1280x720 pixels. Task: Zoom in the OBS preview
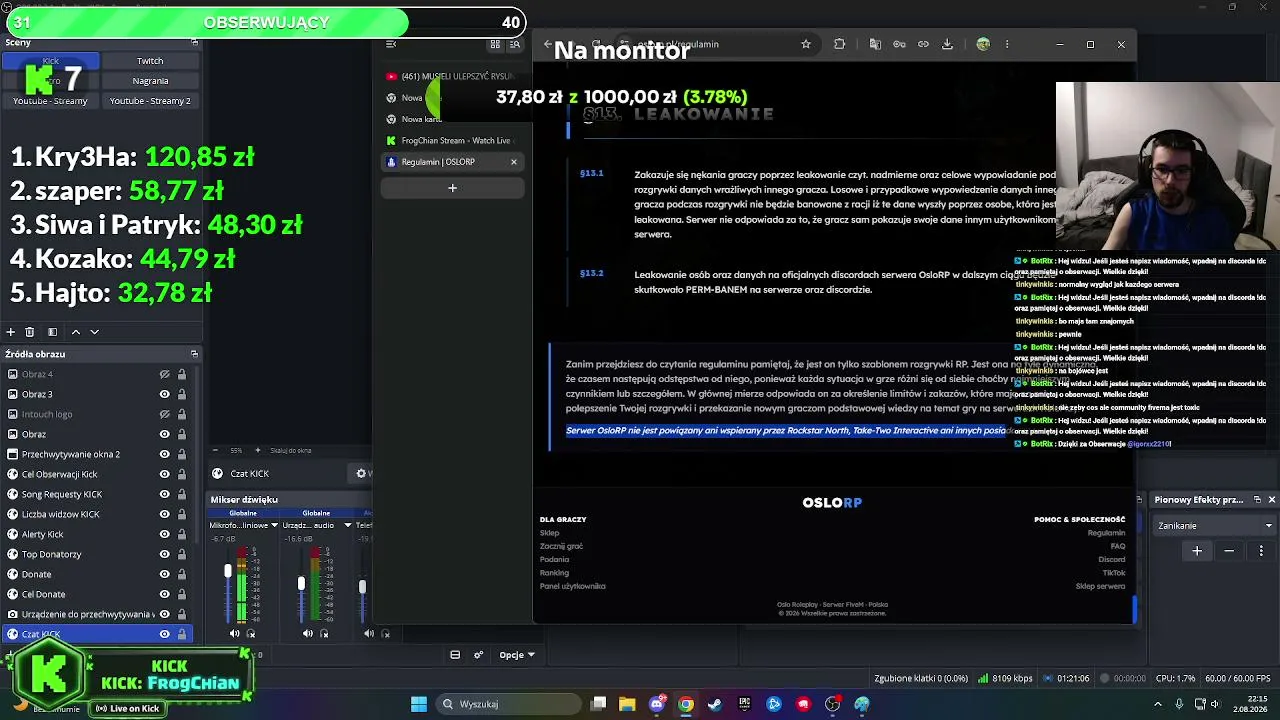[258, 451]
